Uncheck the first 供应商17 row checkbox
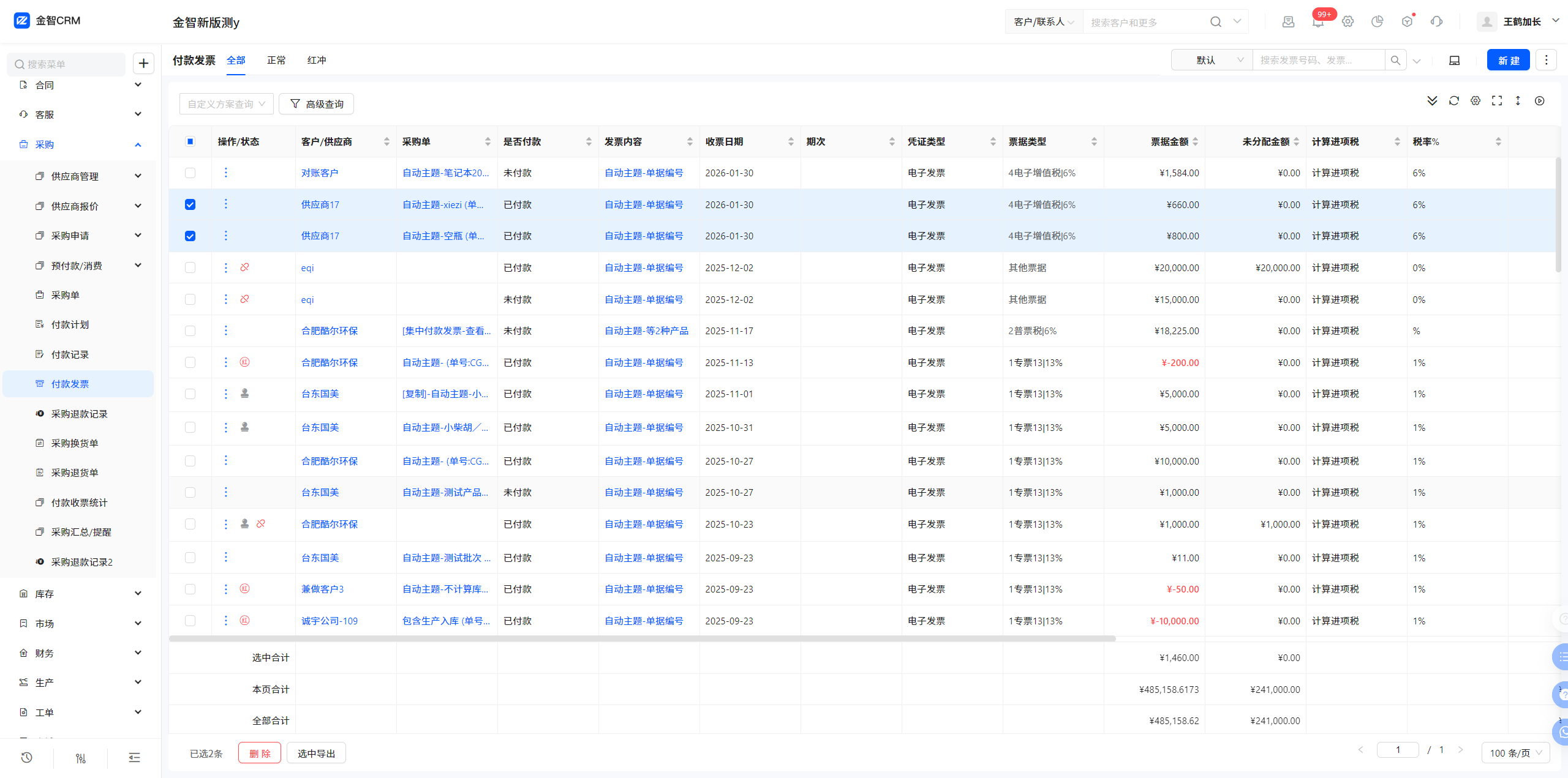Viewport: 1568px width, 778px height. 190,204
